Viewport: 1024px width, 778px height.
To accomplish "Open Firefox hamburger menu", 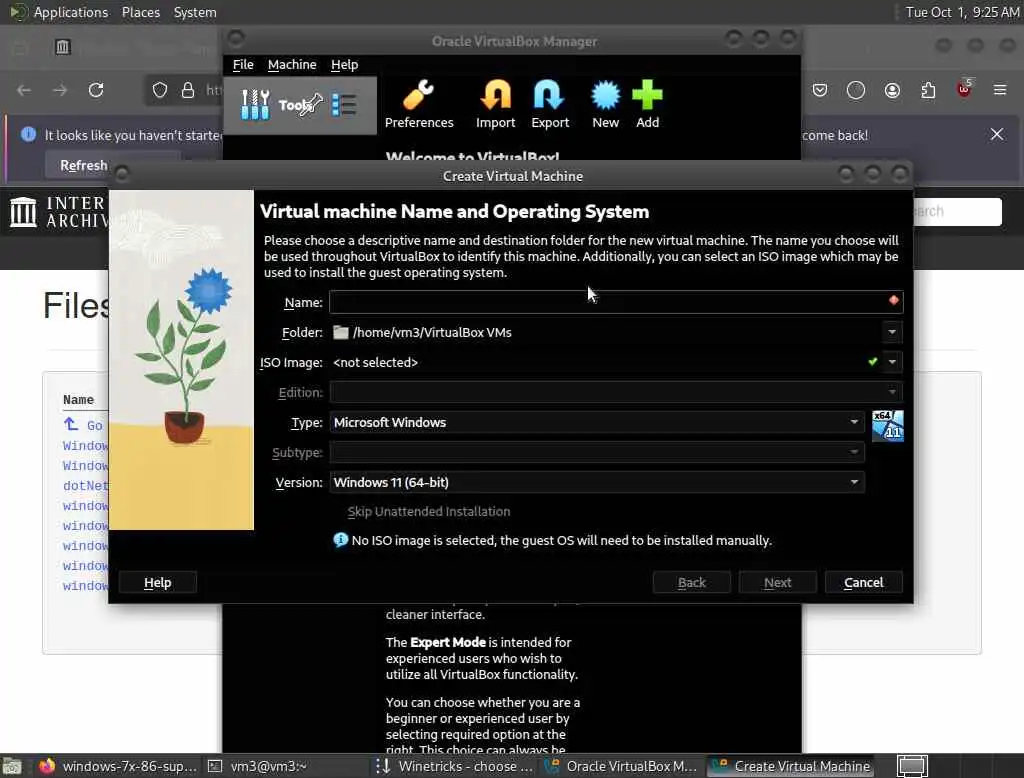I will pos(1000,89).
